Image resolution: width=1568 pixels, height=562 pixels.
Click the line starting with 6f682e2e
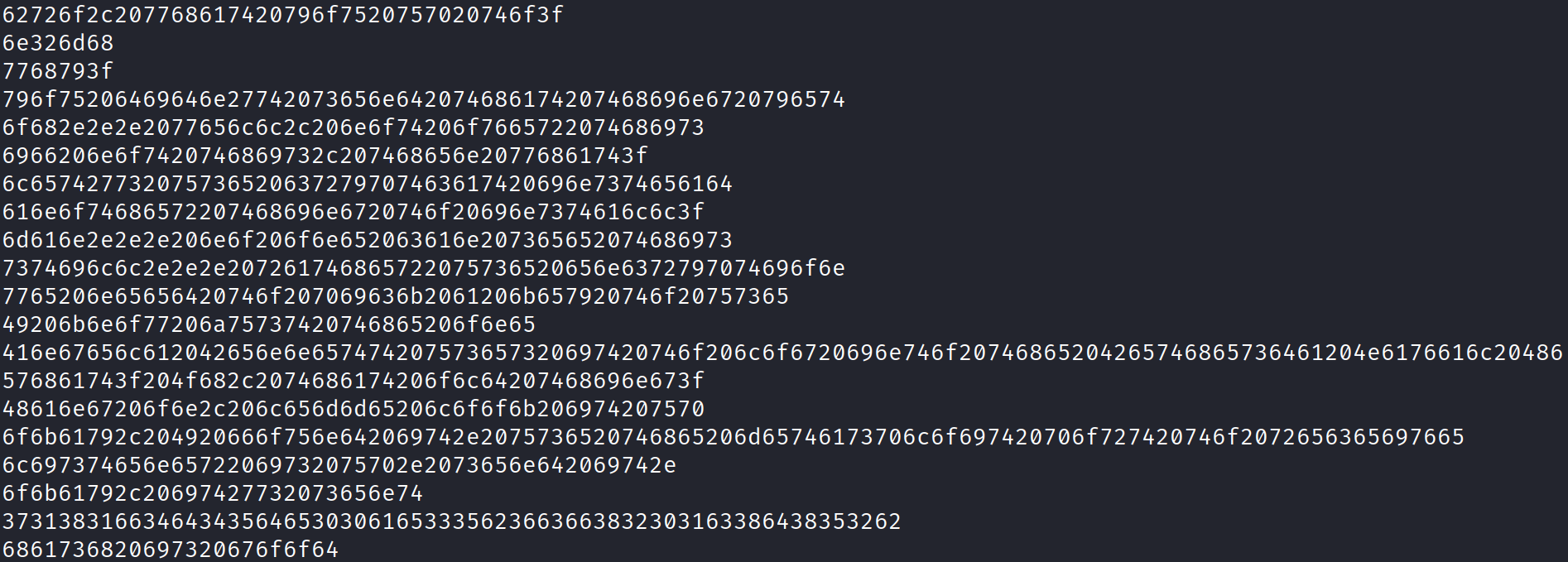[354, 127]
